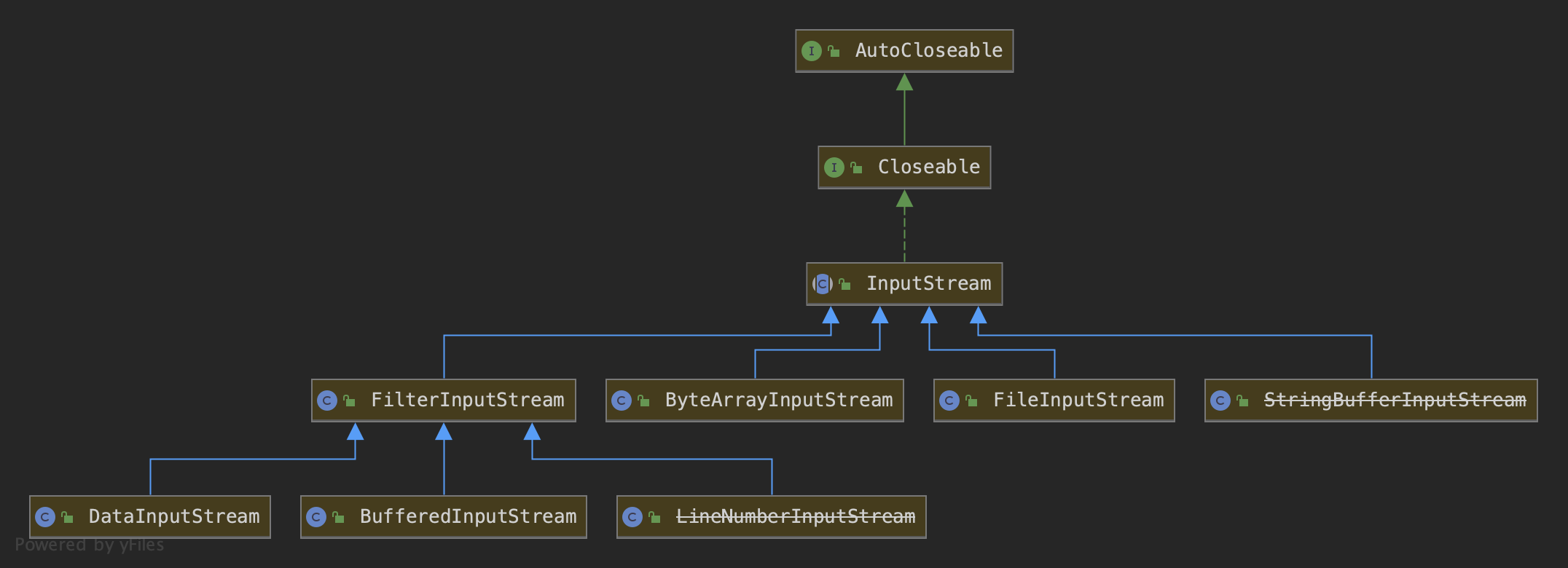This screenshot has width=1568, height=568.
Task: Click the public lock icon beside ByteArrayInputStream
Action: [x=643, y=401]
